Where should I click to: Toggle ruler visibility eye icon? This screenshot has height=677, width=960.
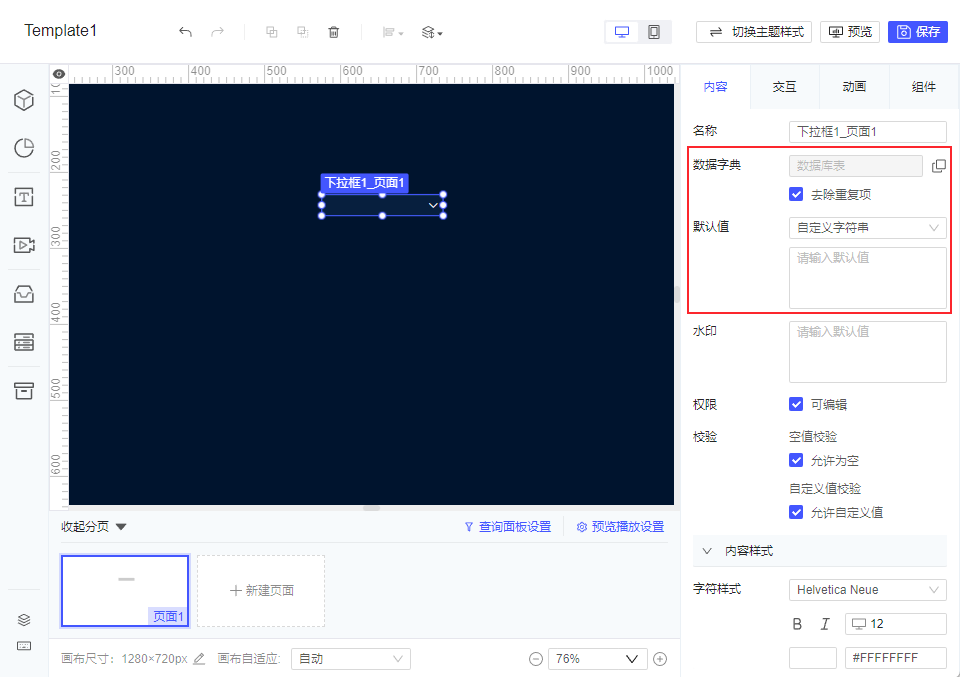(x=59, y=73)
